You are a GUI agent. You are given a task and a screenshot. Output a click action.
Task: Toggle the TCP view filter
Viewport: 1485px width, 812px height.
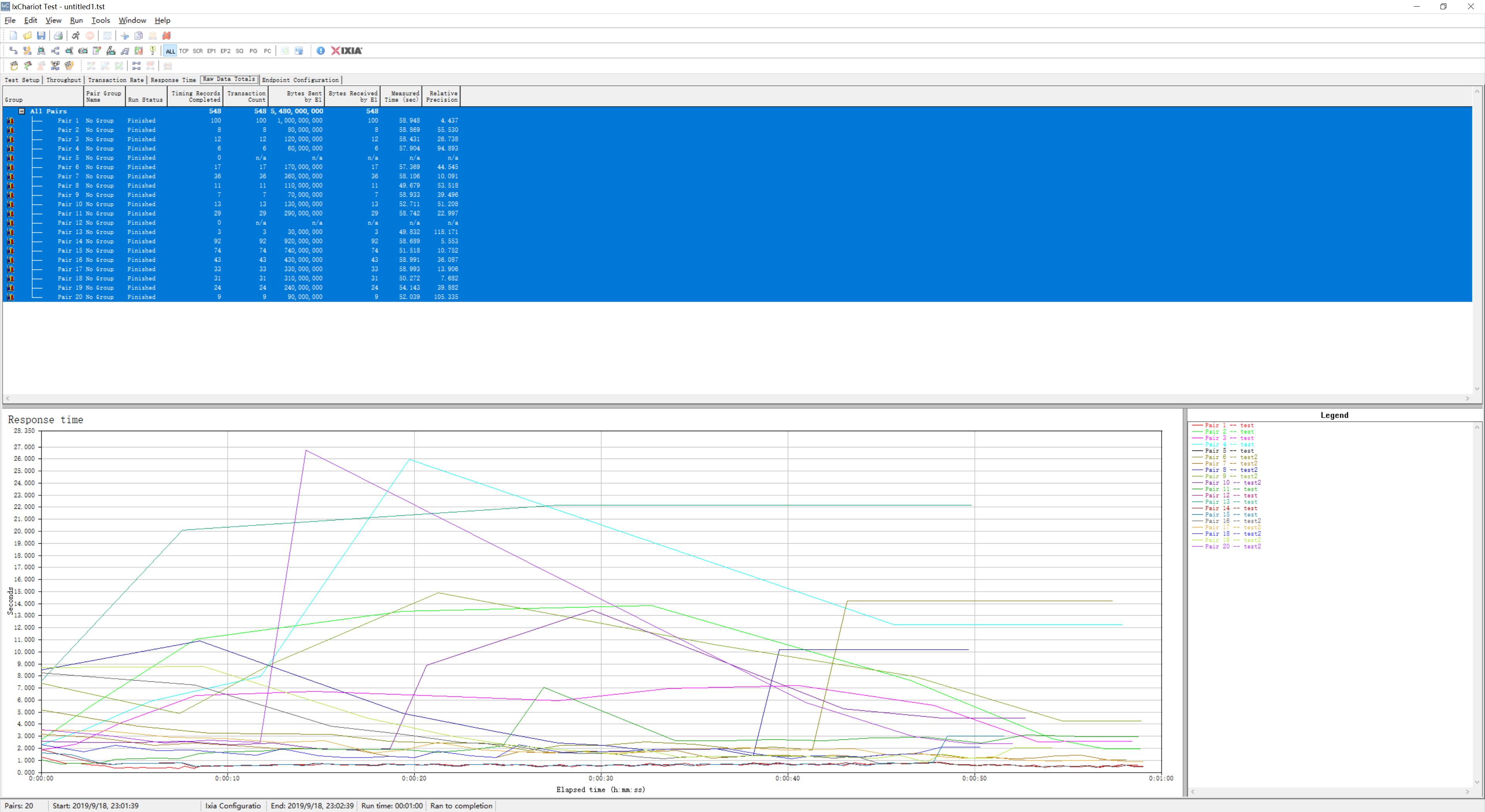184,51
